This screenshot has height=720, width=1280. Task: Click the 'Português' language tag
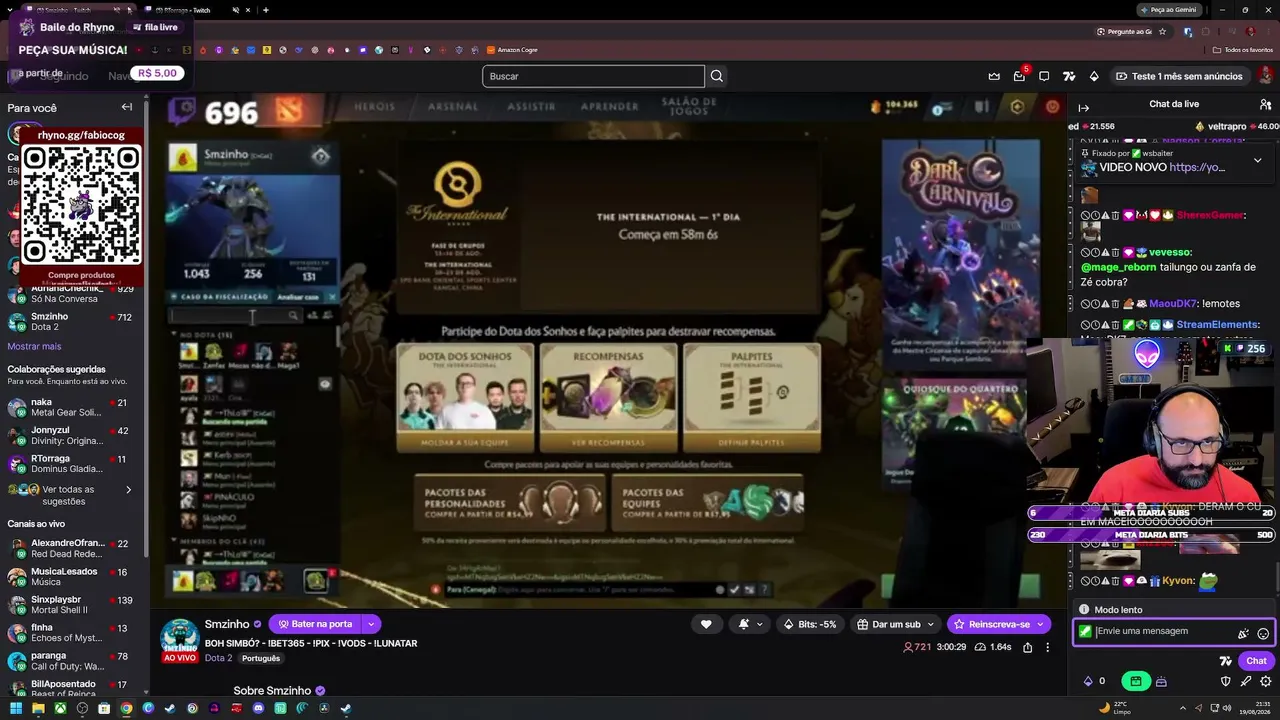[261, 658]
